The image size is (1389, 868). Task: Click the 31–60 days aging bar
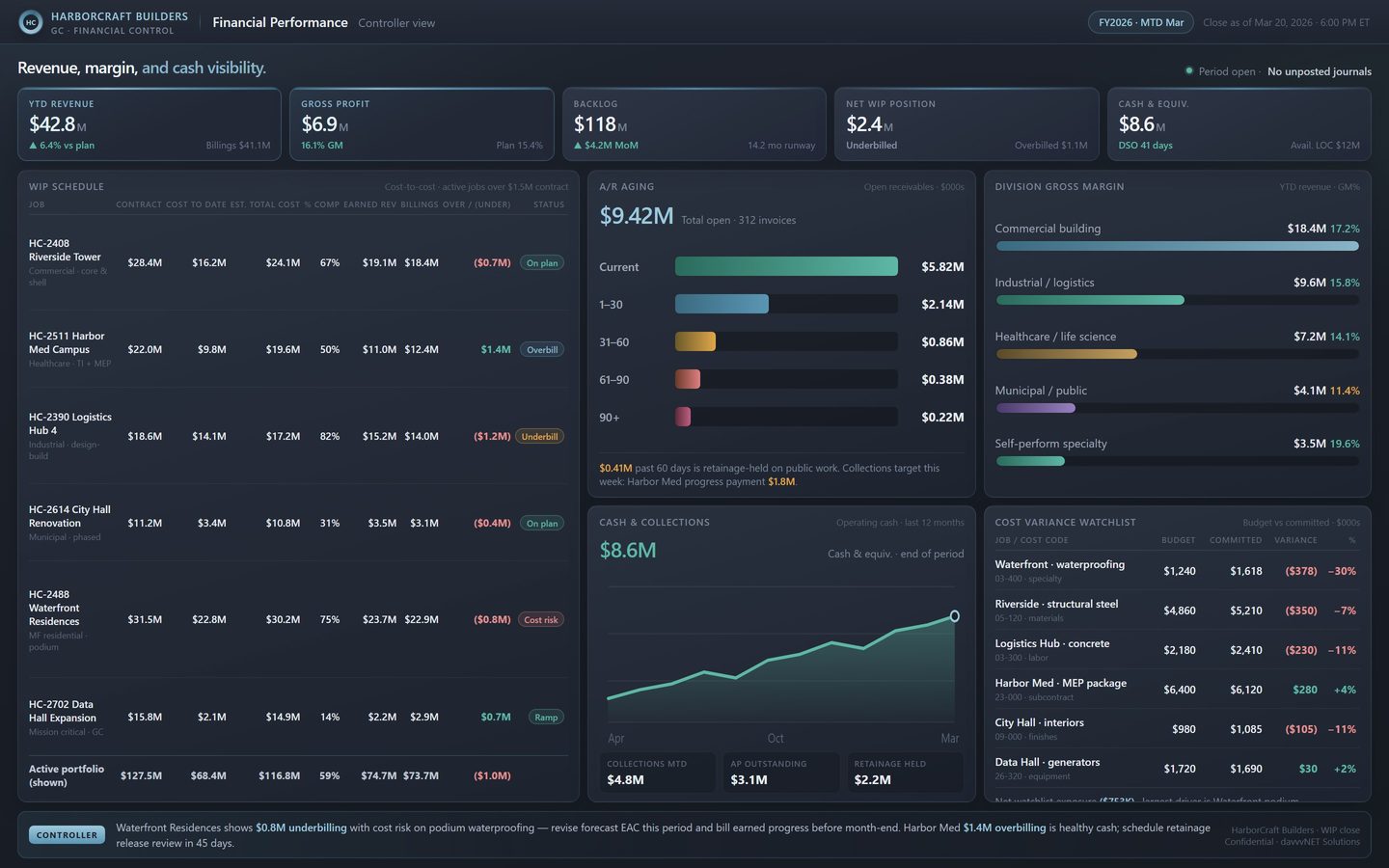(x=695, y=341)
